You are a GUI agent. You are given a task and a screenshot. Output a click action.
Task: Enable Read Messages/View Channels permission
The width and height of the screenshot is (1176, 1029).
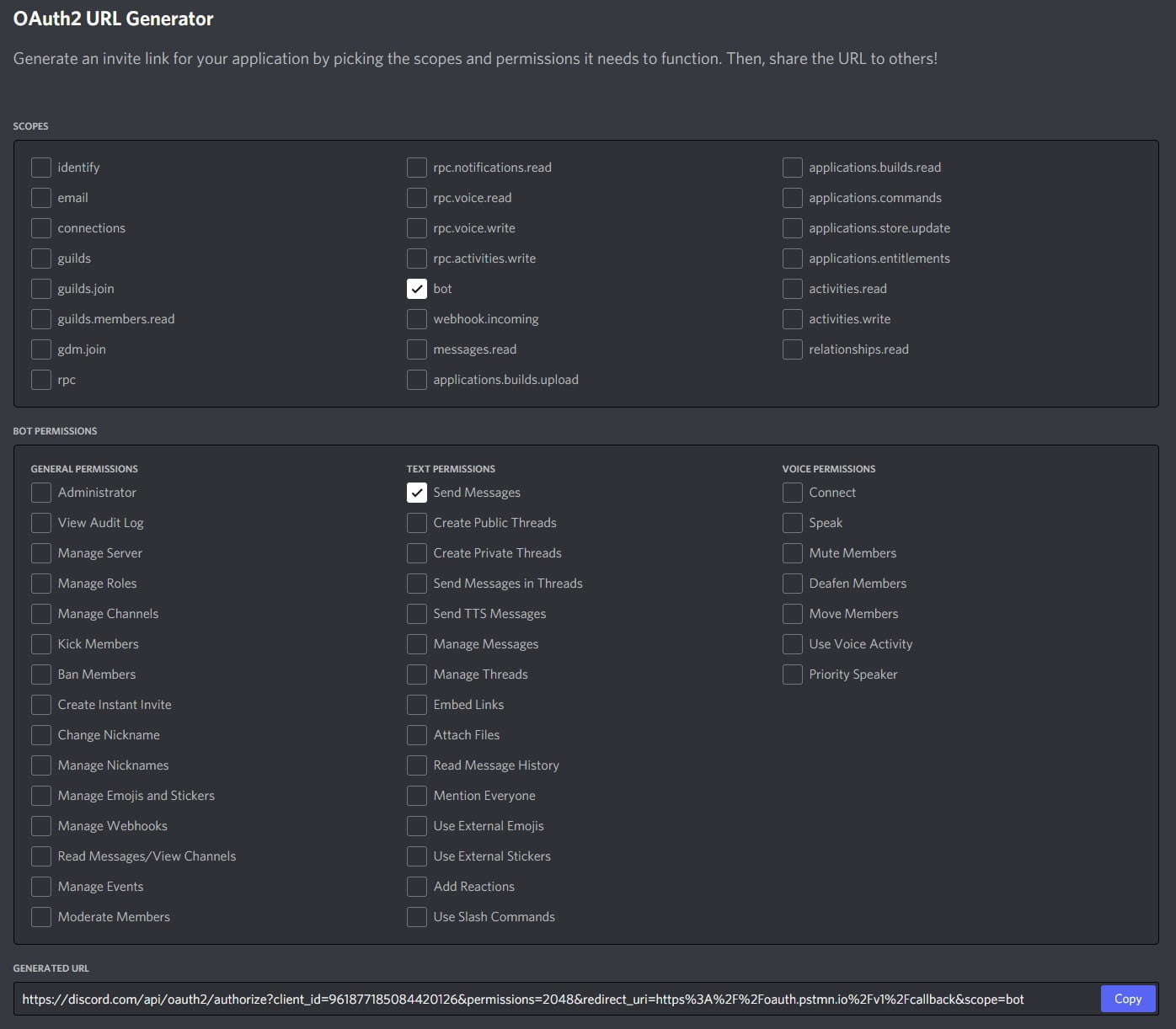[40, 856]
